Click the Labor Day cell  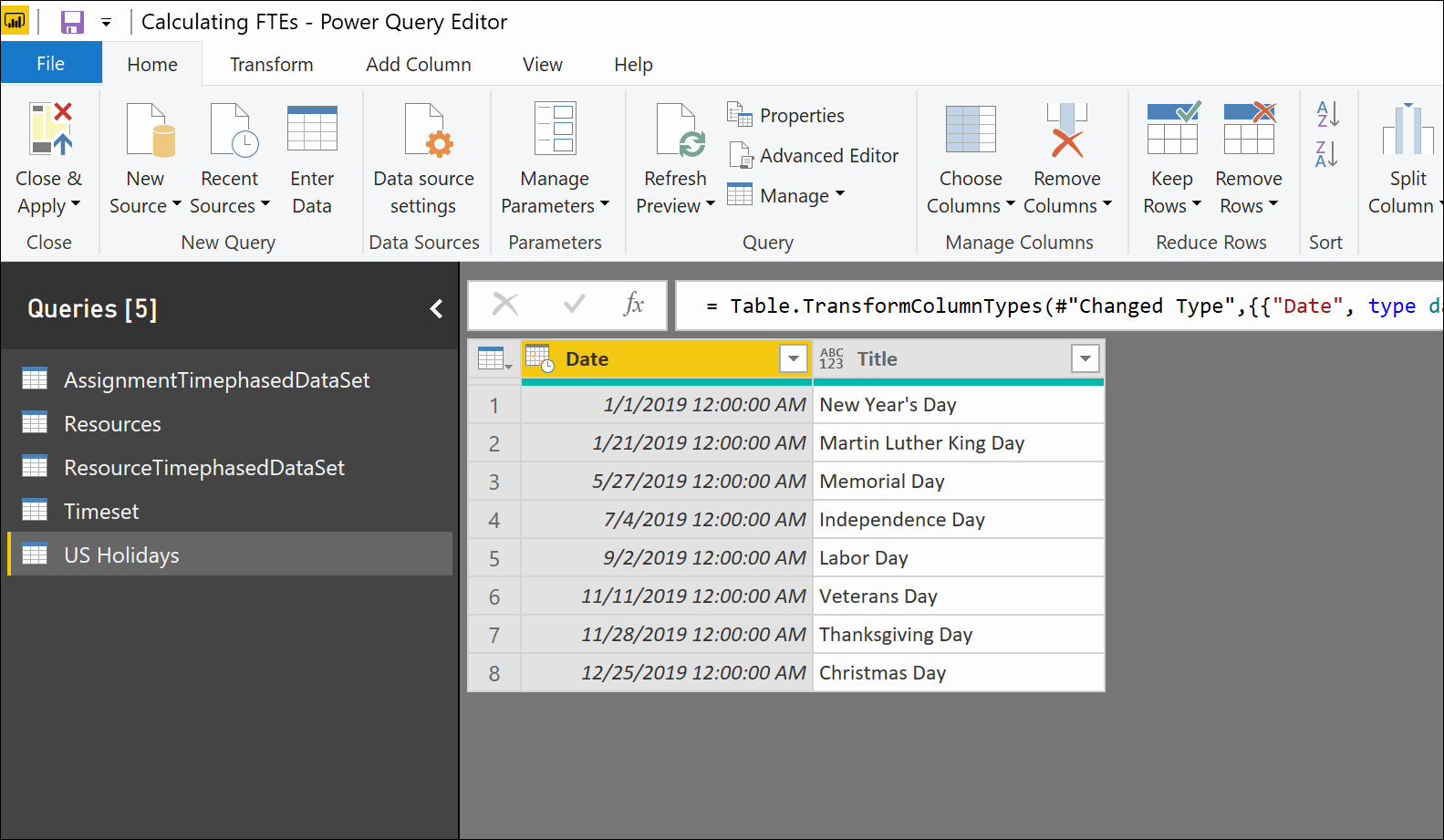click(x=959, y=558)
